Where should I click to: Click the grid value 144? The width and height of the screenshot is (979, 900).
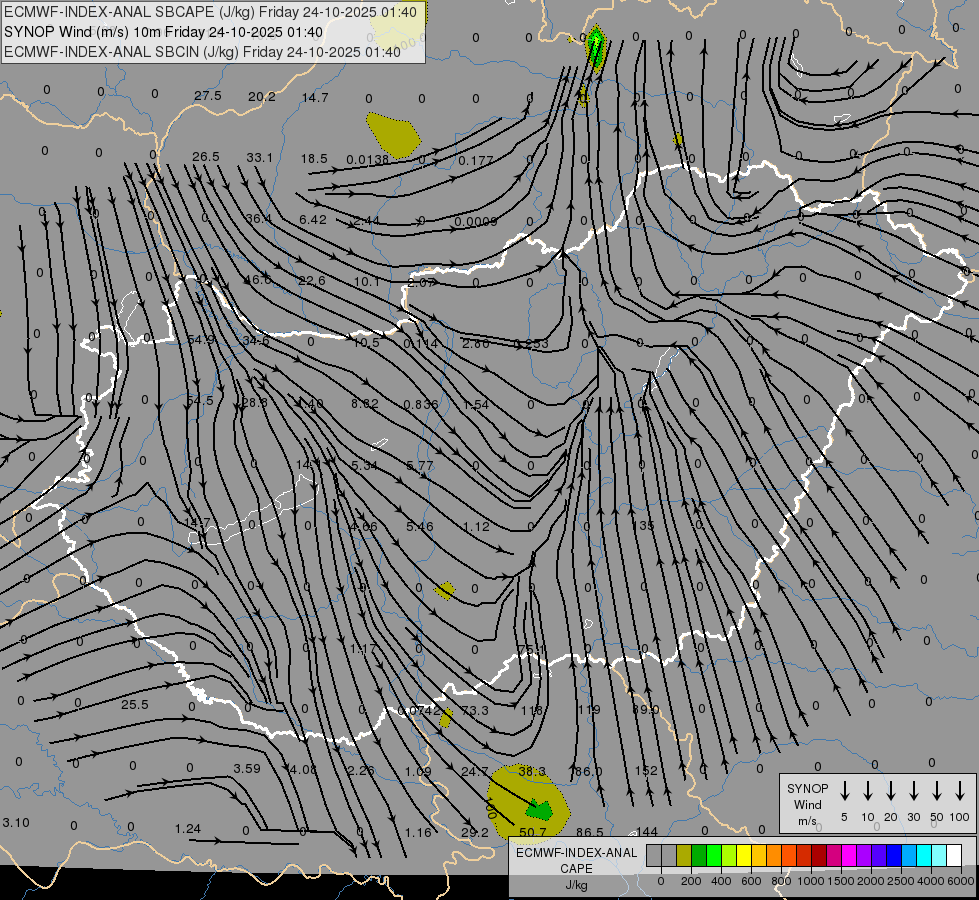pyautogui.click(x=647, y=831)
